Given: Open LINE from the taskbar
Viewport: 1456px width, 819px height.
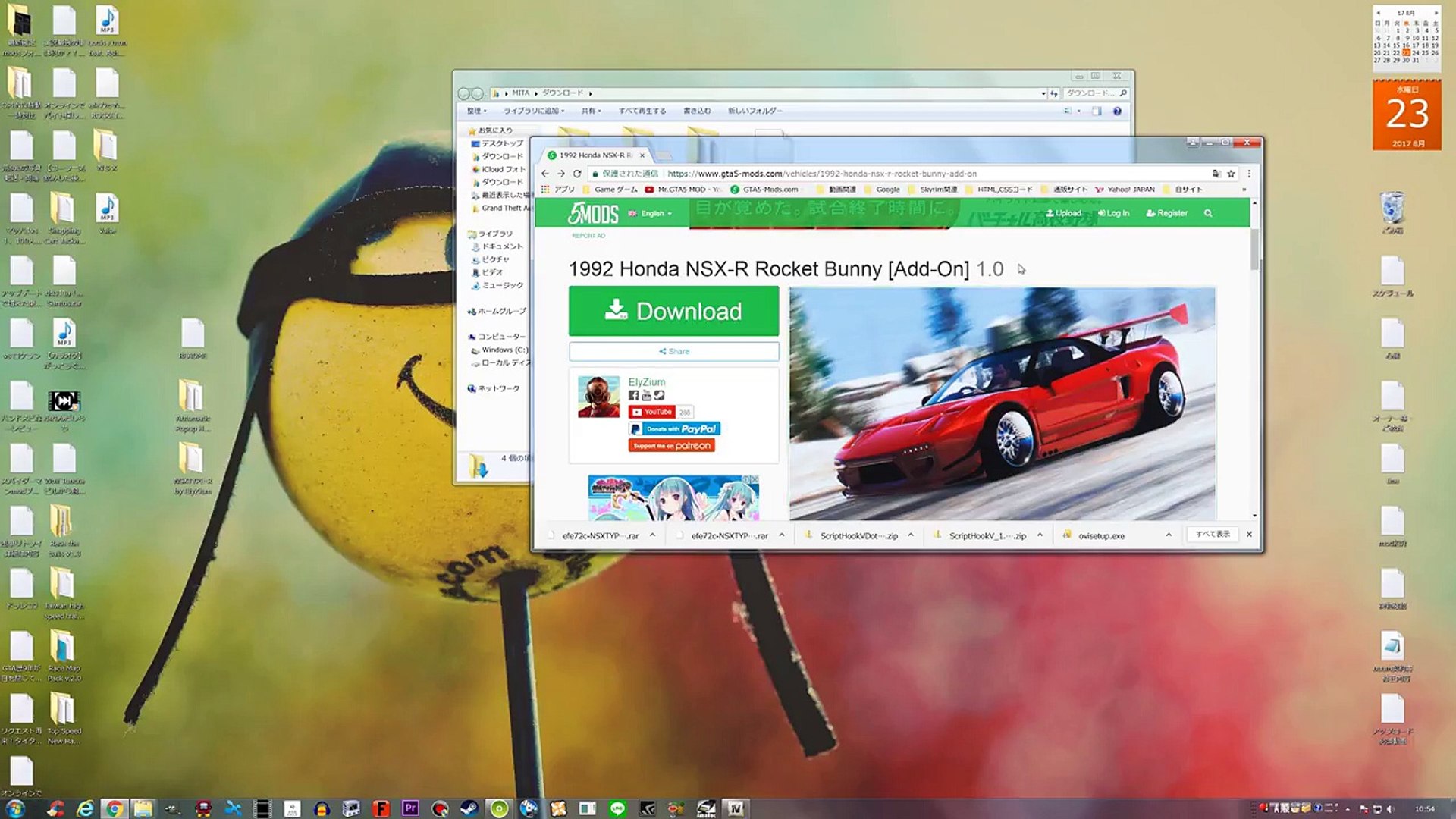Looking at the screenshot, I should pyautogui.click(x=617, y=808).
